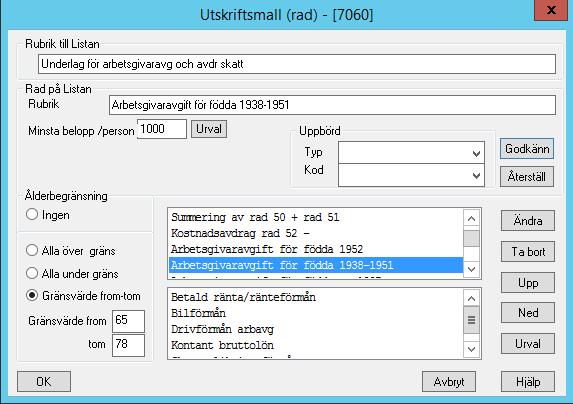Viewport: 573px width, 404px height.
Task: Select Alla över gräns radio option
Action: pos(32,251)
